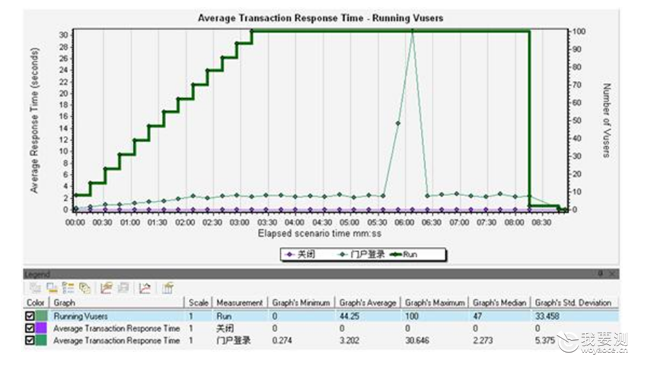
Task: Click the Graph's Average column header
Action: 368,303
